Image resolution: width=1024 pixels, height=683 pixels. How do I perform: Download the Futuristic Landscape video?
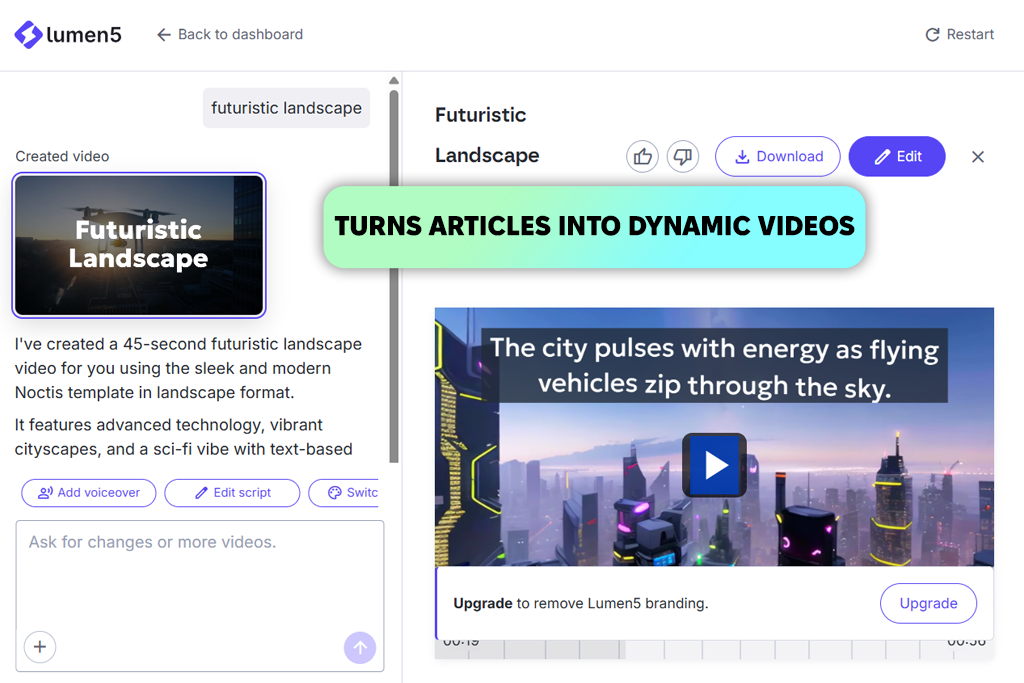tap(778, 157)
